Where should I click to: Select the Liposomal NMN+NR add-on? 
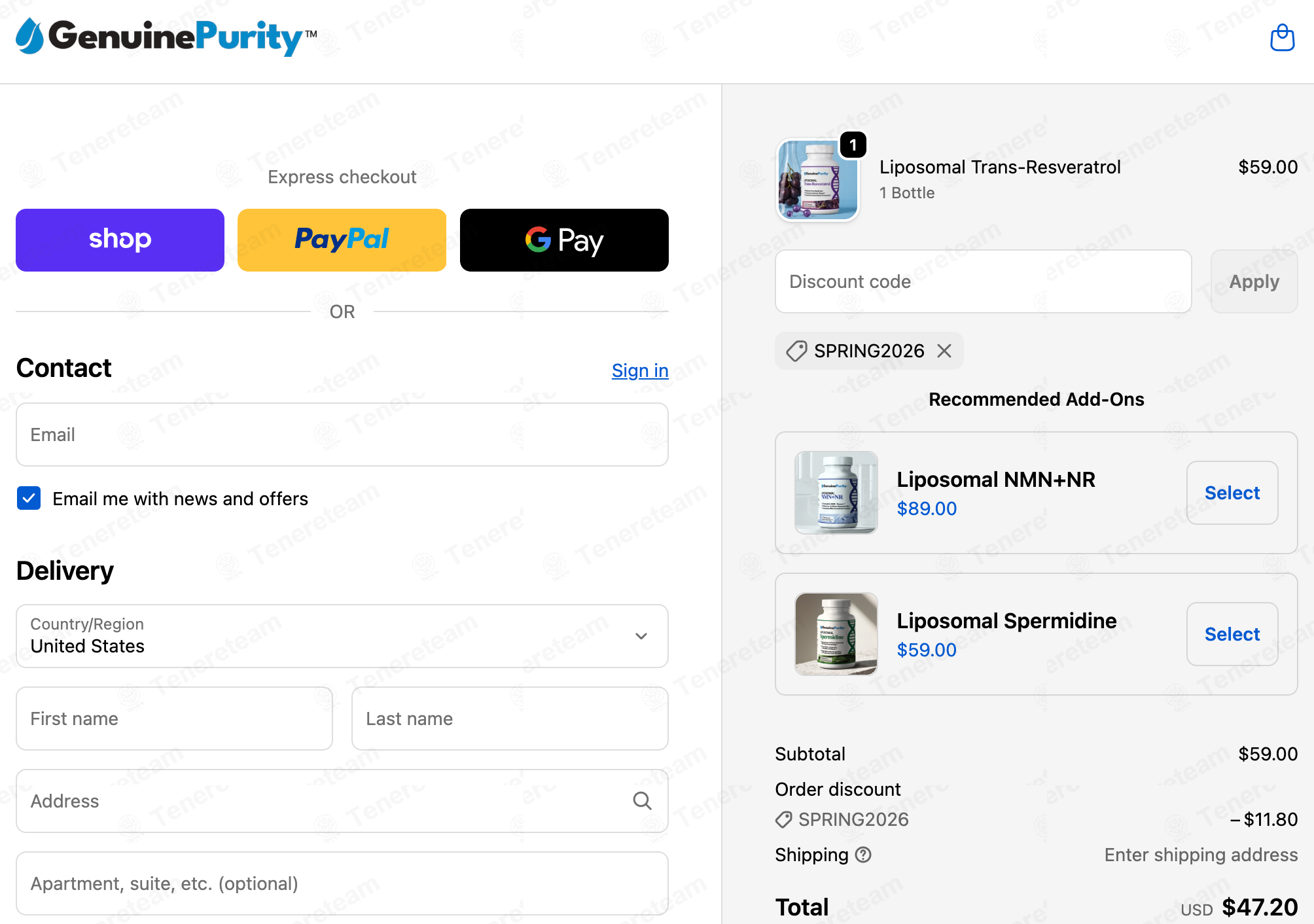click(x=1232, y=493)
